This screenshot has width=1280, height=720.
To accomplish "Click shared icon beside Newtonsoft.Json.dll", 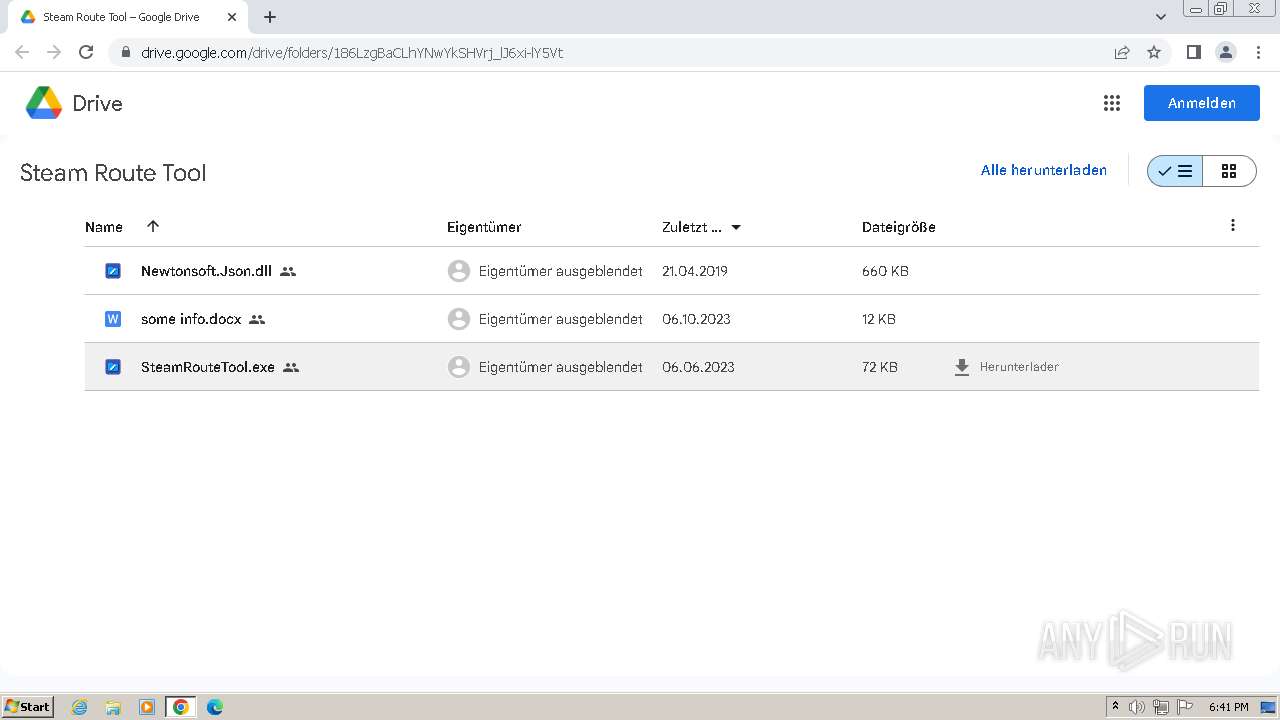I will (x=288, y=271).
